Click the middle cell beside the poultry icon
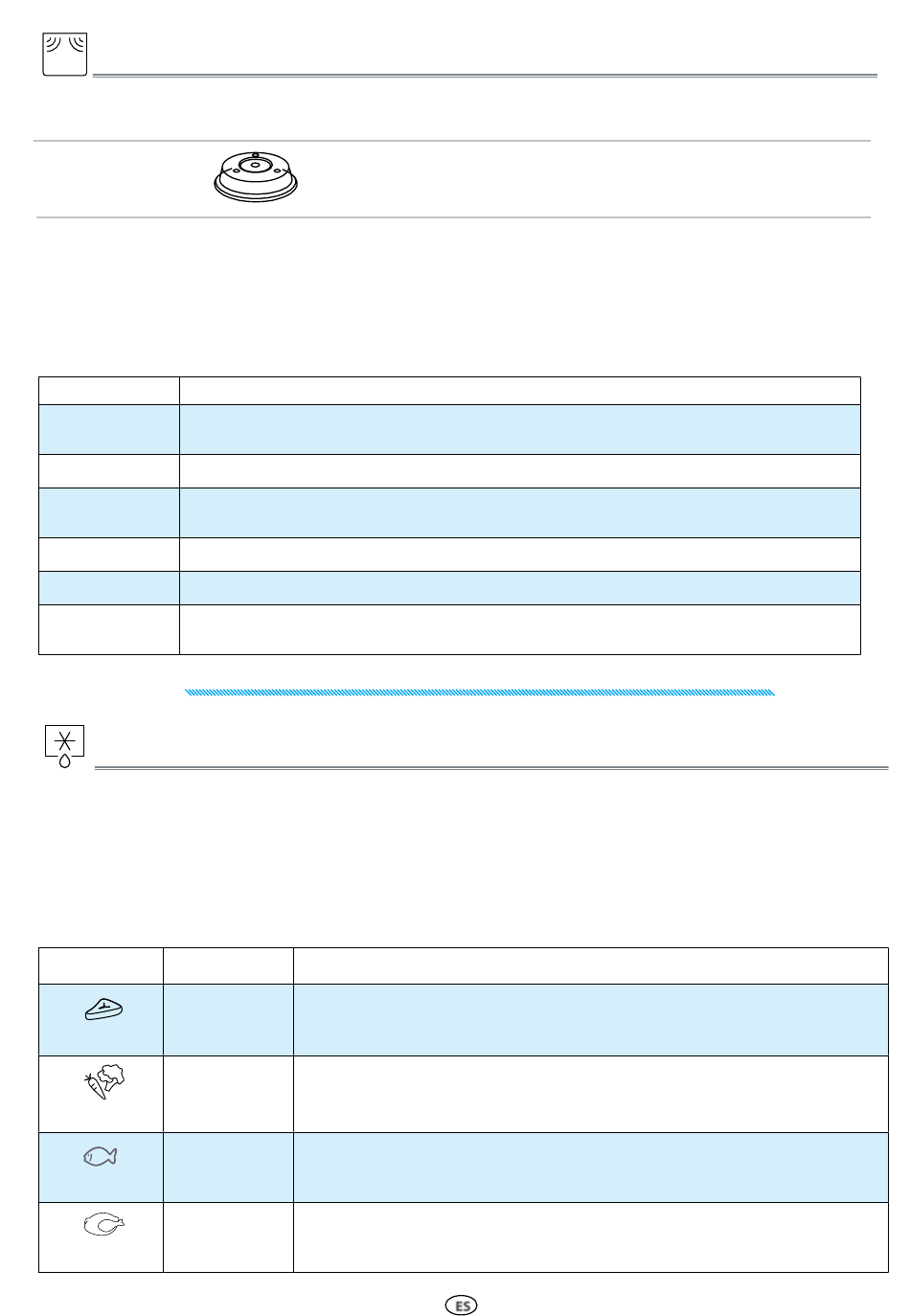This screenshot has height=1316, width=910. tap(228, 1237)
